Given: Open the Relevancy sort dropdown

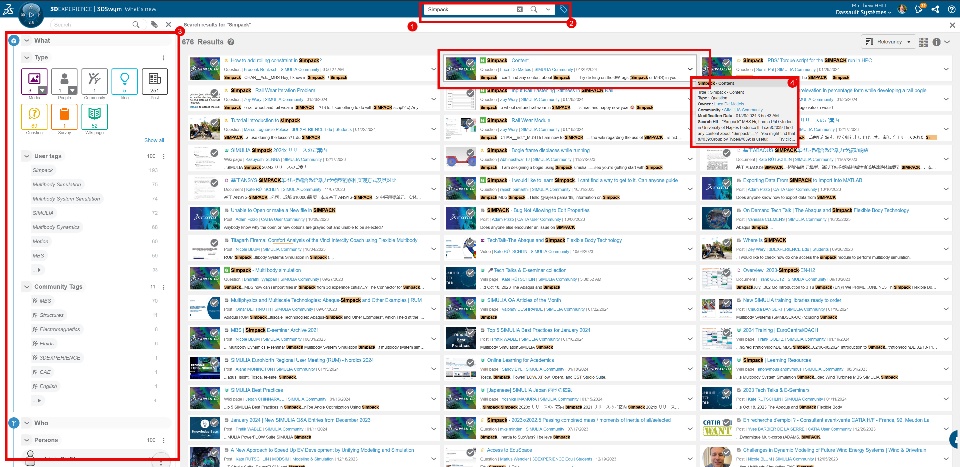Looking at the screenshot, I should [889, 42].
